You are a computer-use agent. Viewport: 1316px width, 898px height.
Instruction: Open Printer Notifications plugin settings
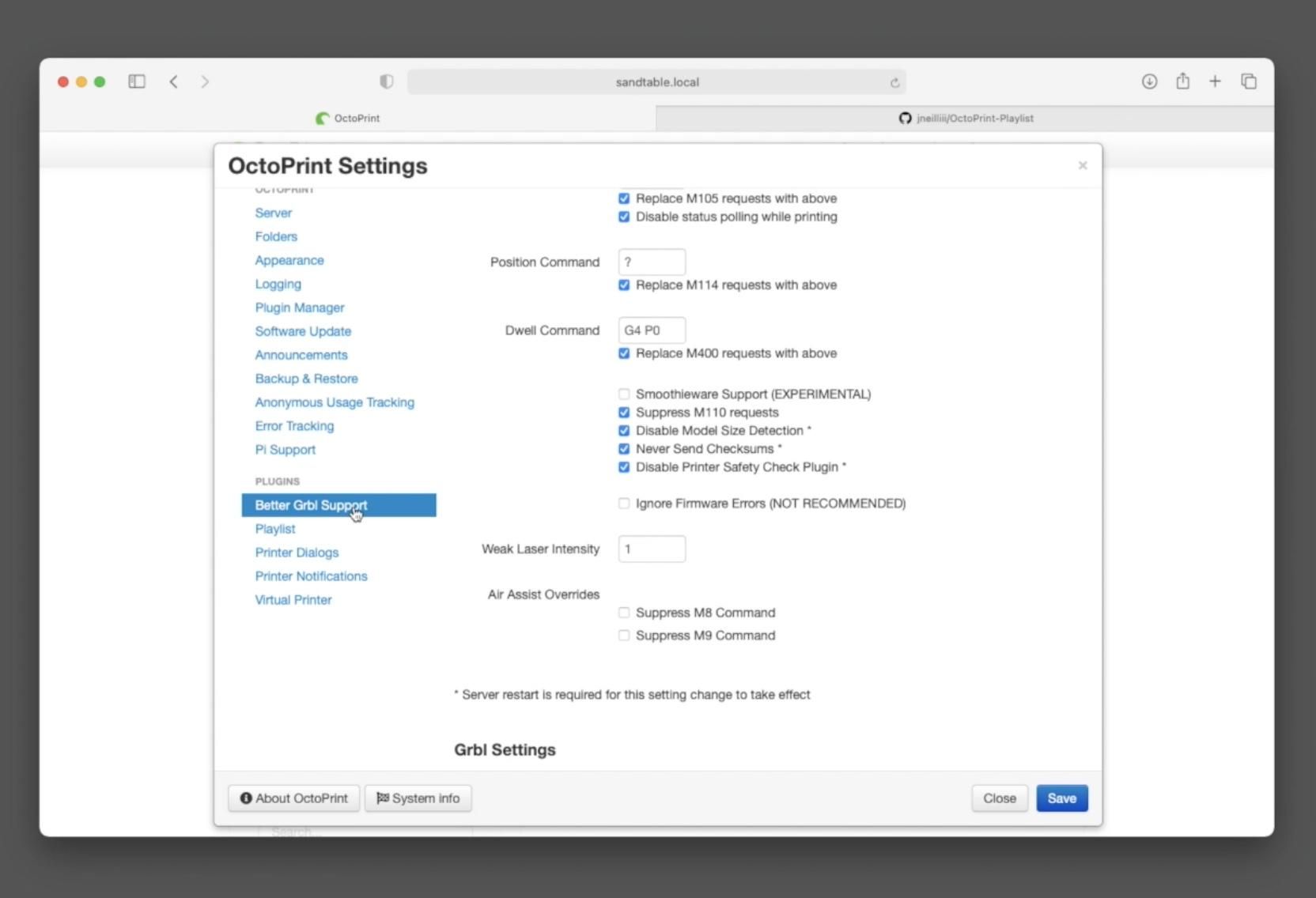click(311, 576)
